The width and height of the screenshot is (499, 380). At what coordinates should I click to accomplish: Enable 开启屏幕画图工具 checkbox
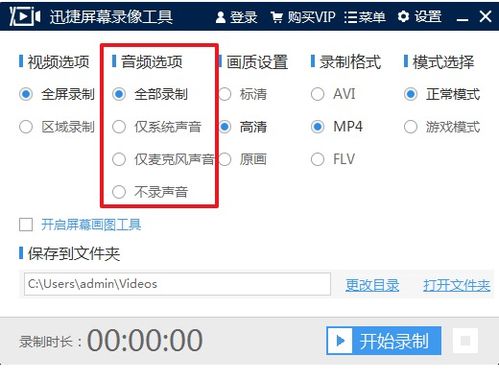26,225
